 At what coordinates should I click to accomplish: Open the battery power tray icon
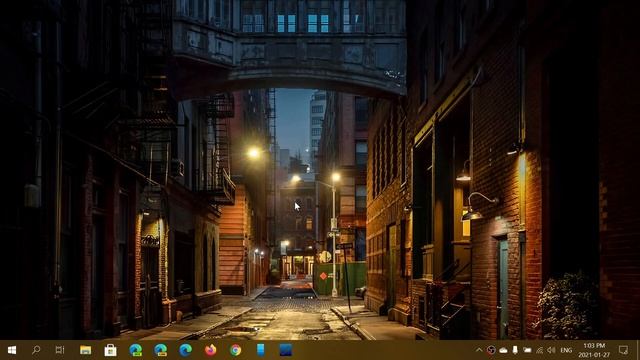[x=527, y=350]
